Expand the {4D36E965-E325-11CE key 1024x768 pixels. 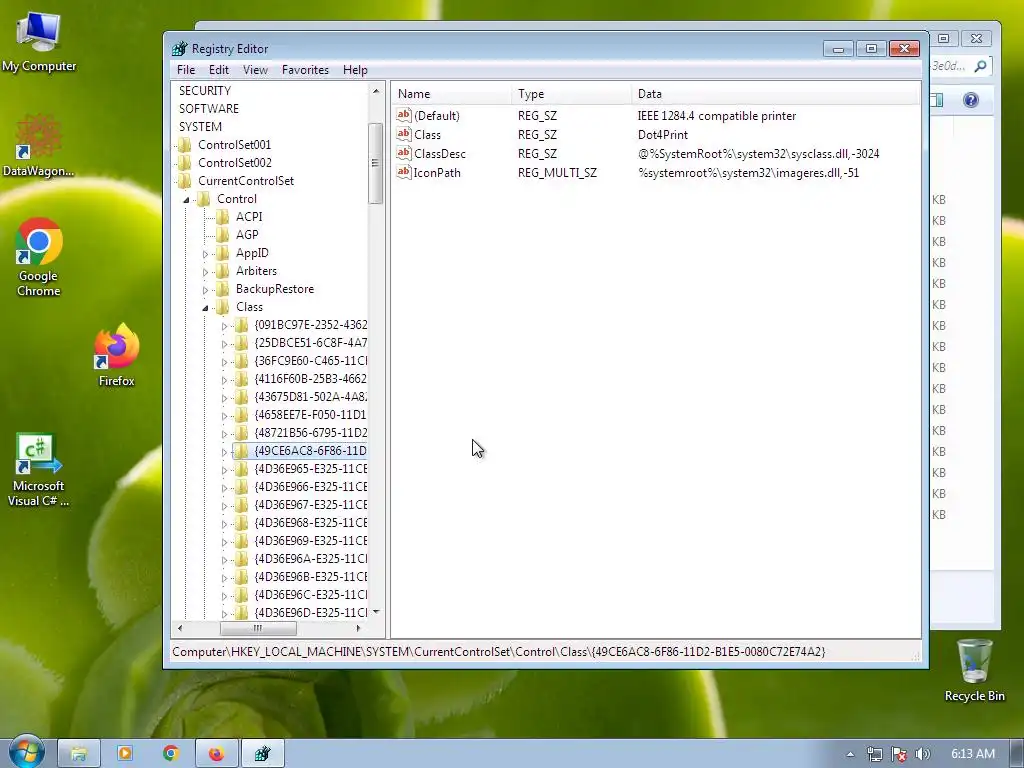click(x=224, y=470)
